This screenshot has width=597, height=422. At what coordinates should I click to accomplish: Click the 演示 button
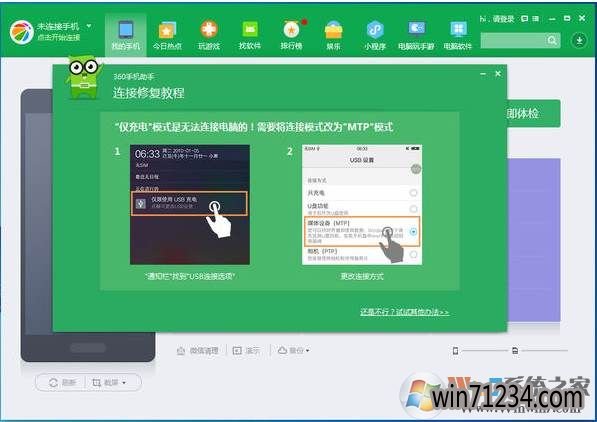click(x=246, y=350)
